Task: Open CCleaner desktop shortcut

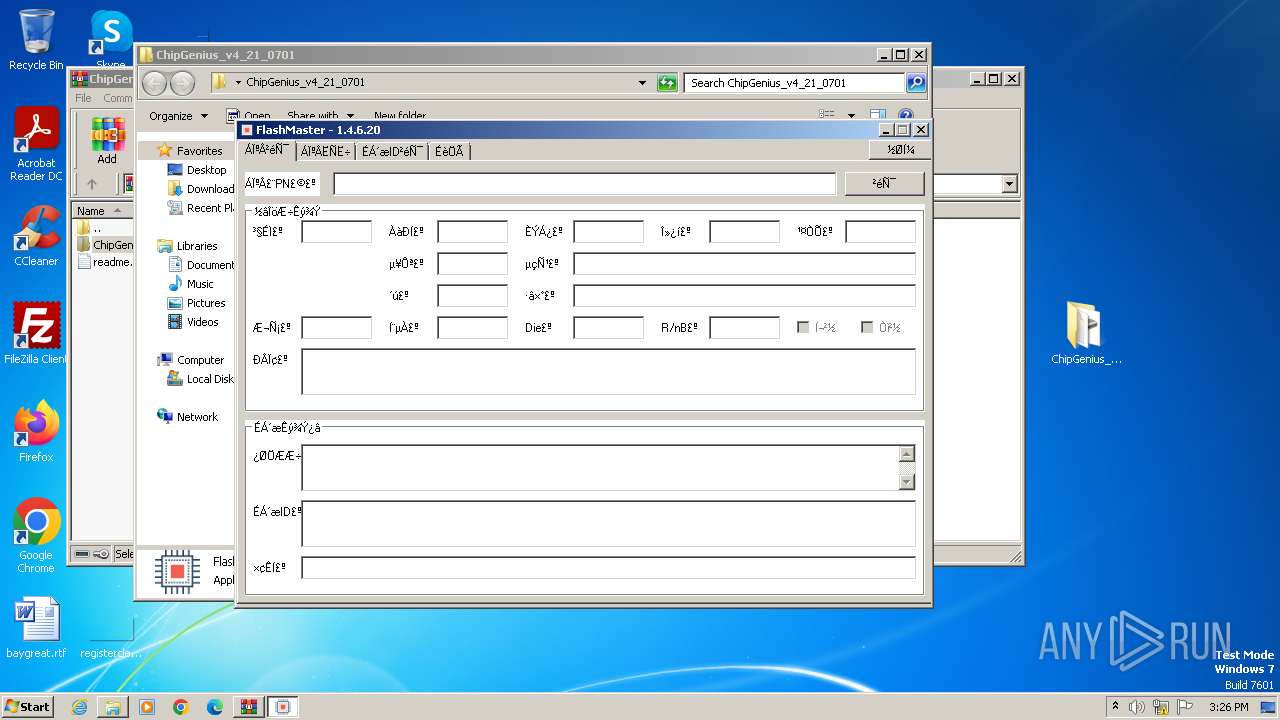Action: point(36,236)
